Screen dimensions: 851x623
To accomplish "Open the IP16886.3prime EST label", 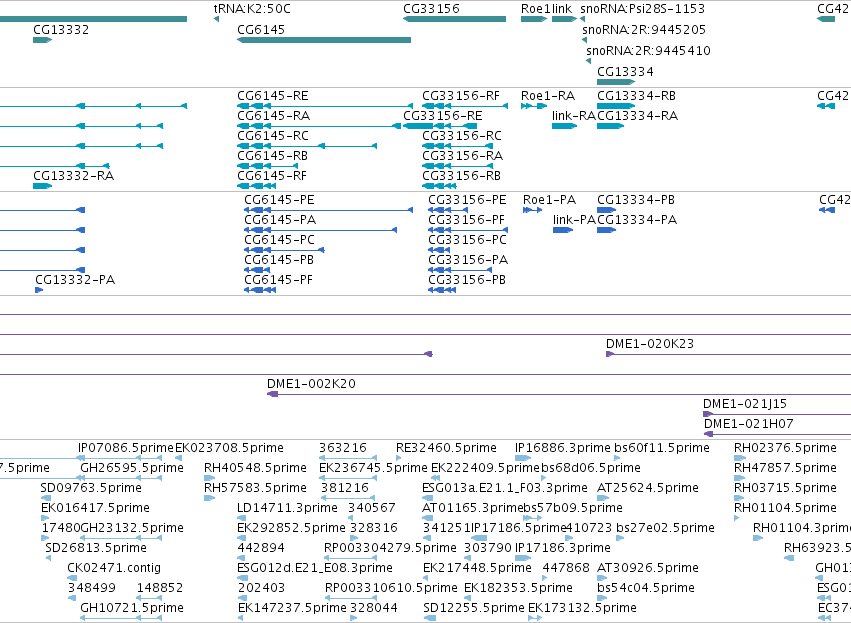I will click(x=563, y=448).
